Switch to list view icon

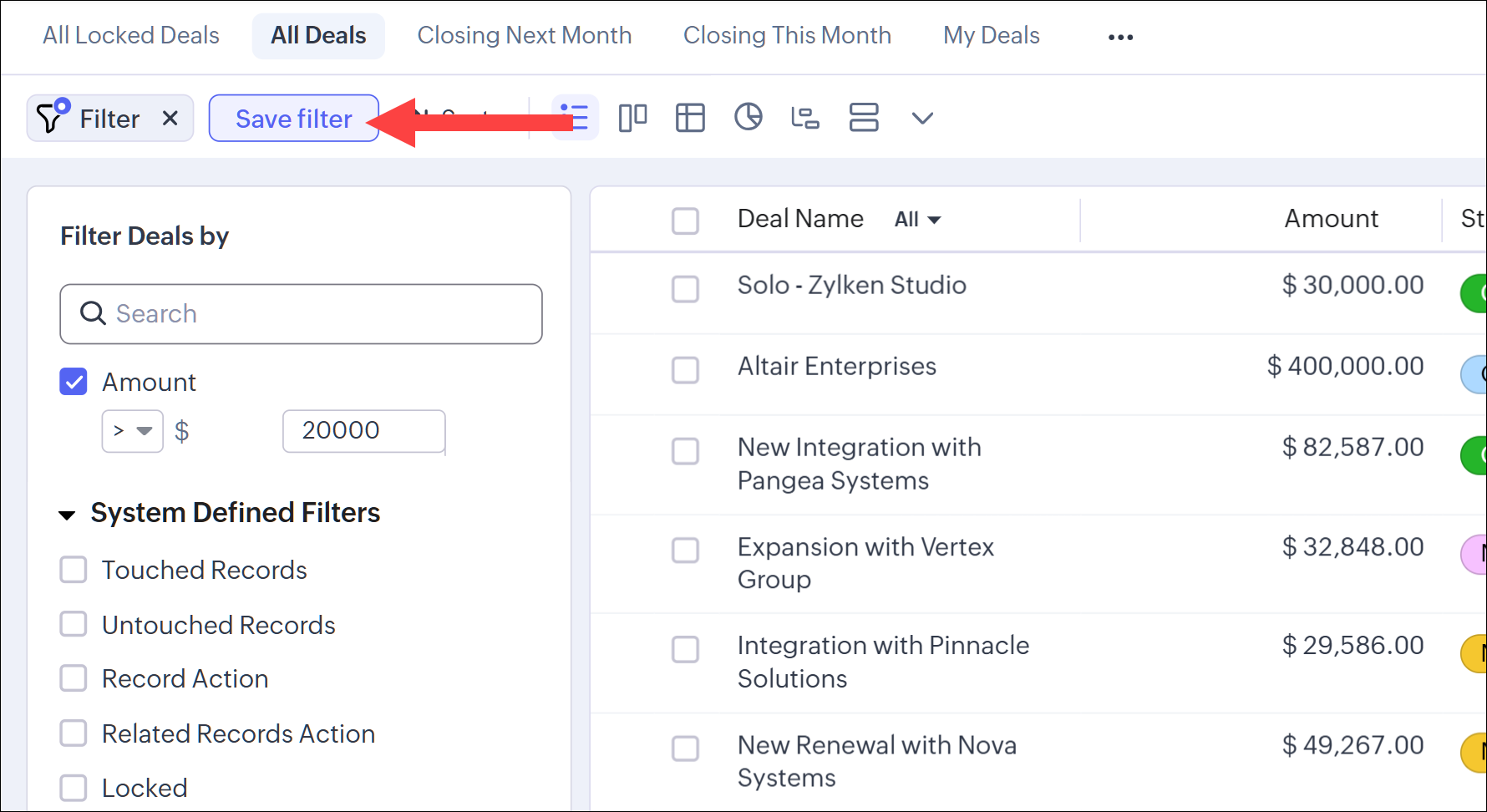(x=576, y=118)
